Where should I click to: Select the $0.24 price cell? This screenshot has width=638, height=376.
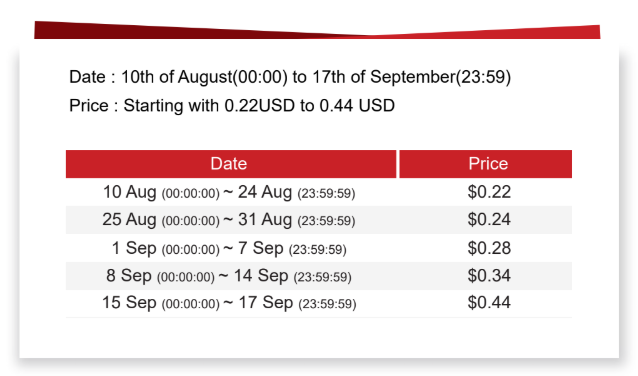coord(489,220)
